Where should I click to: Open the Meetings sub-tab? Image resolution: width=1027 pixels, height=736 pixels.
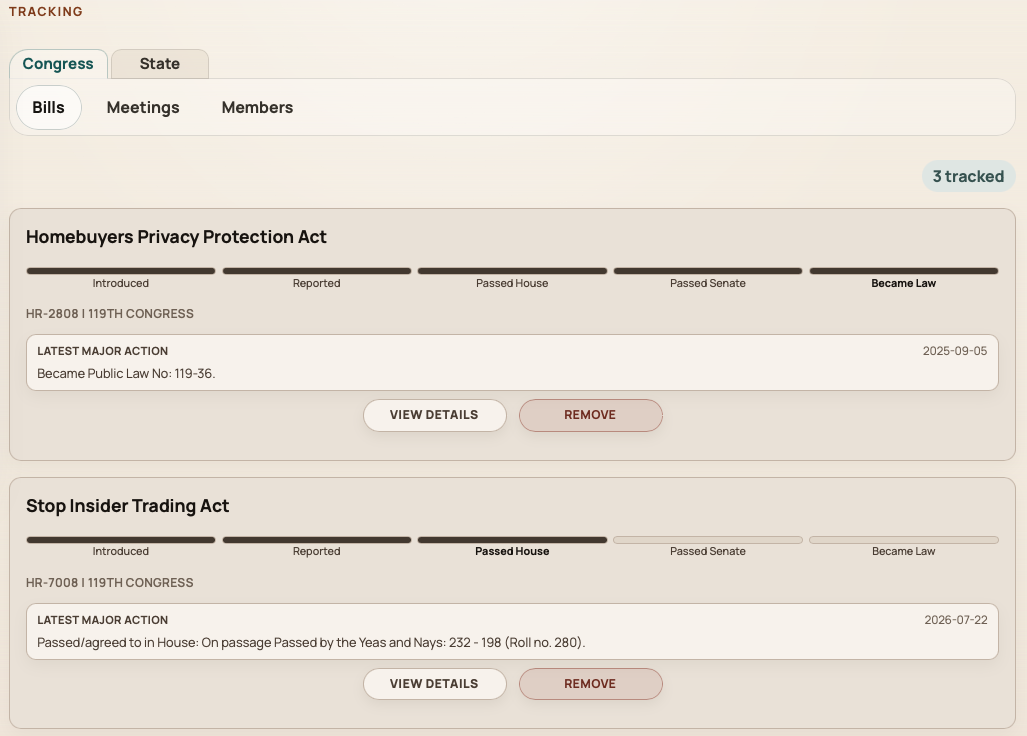tap(143, 107)
